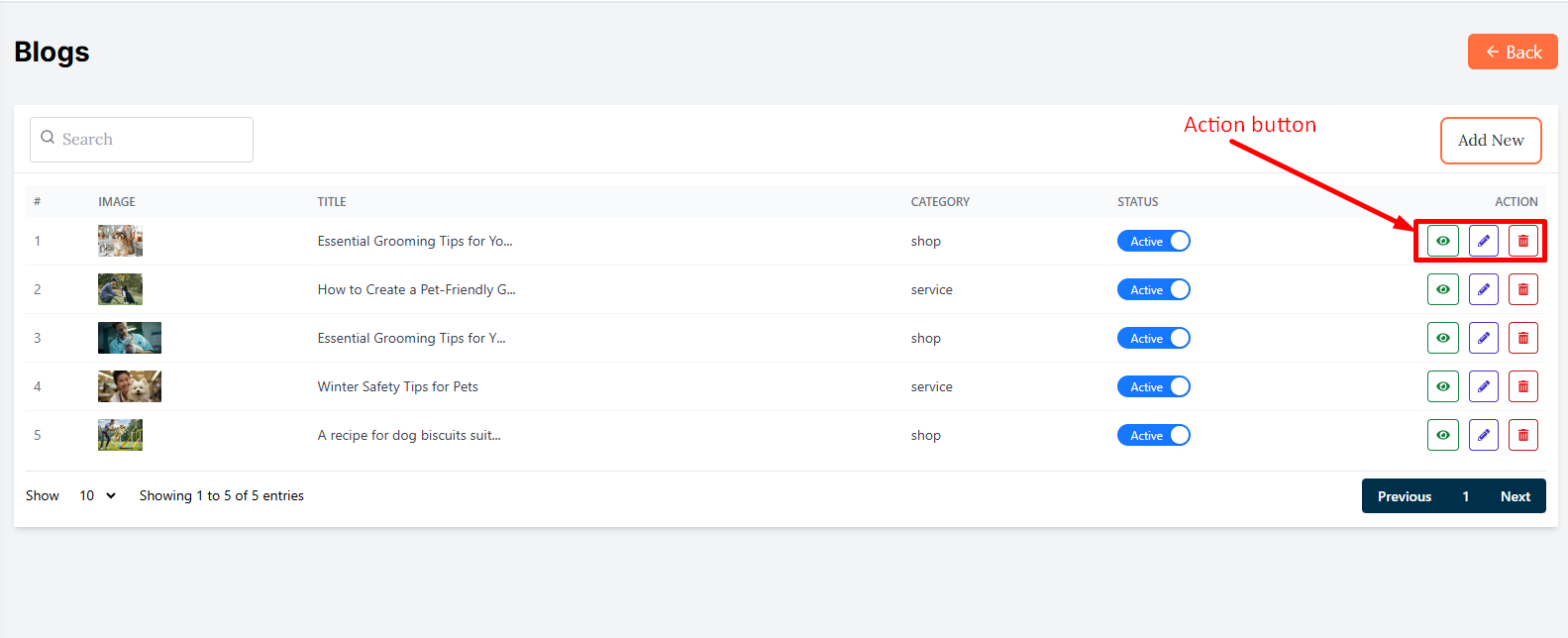Open the Show entries count dropdown
Viewport: 1568px width, 638px height.
click(x=97, y=495)
